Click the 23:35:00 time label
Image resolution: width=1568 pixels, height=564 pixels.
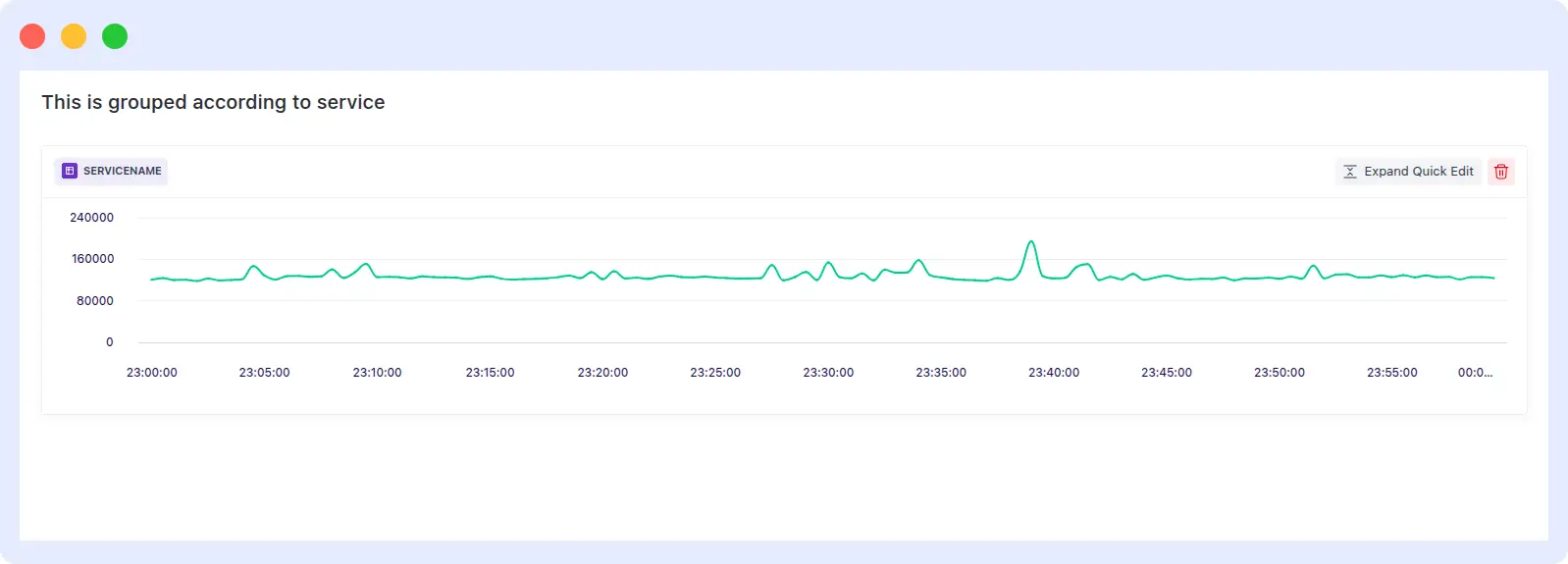point(941,373)
